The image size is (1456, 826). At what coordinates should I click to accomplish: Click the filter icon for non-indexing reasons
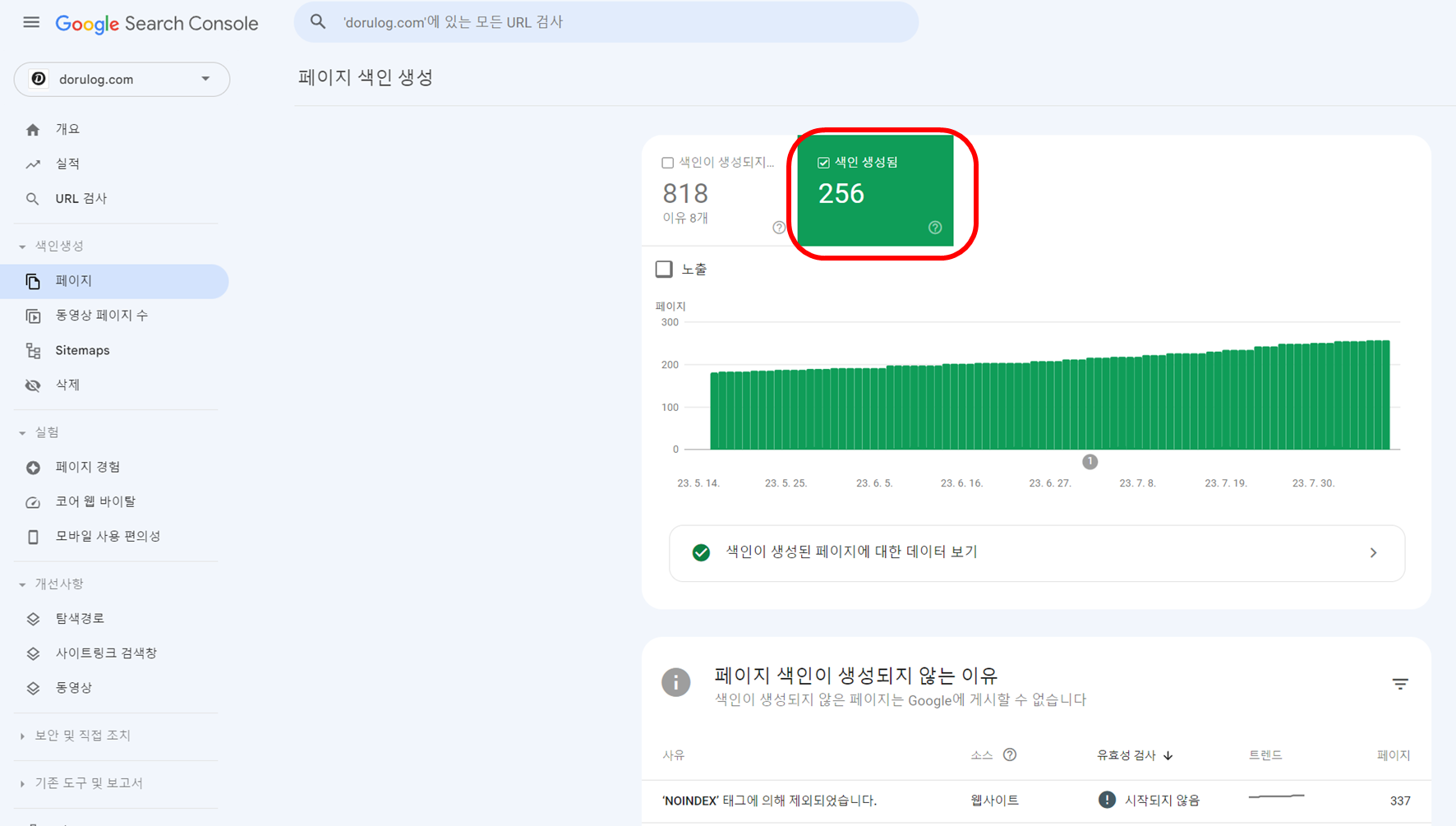point(1400,684)
